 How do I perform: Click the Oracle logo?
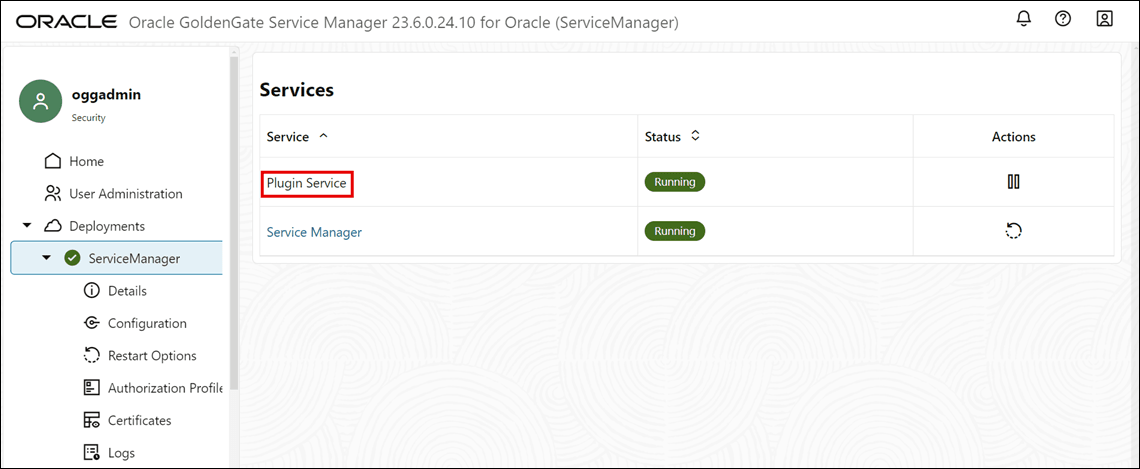pos(66,22)
